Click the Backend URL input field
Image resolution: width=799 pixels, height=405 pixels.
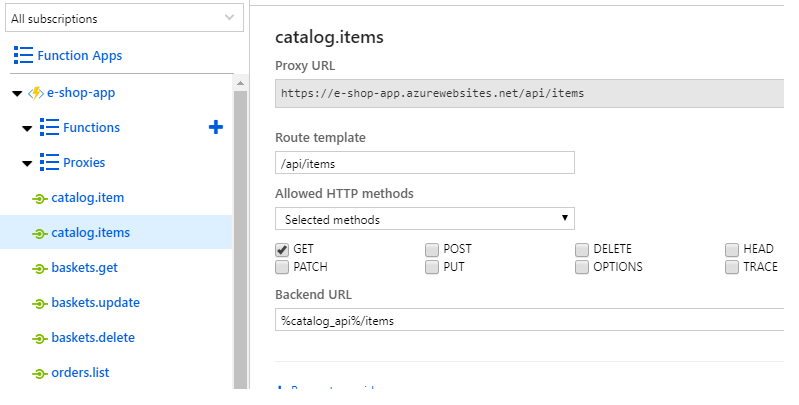(x=530, y=320)
